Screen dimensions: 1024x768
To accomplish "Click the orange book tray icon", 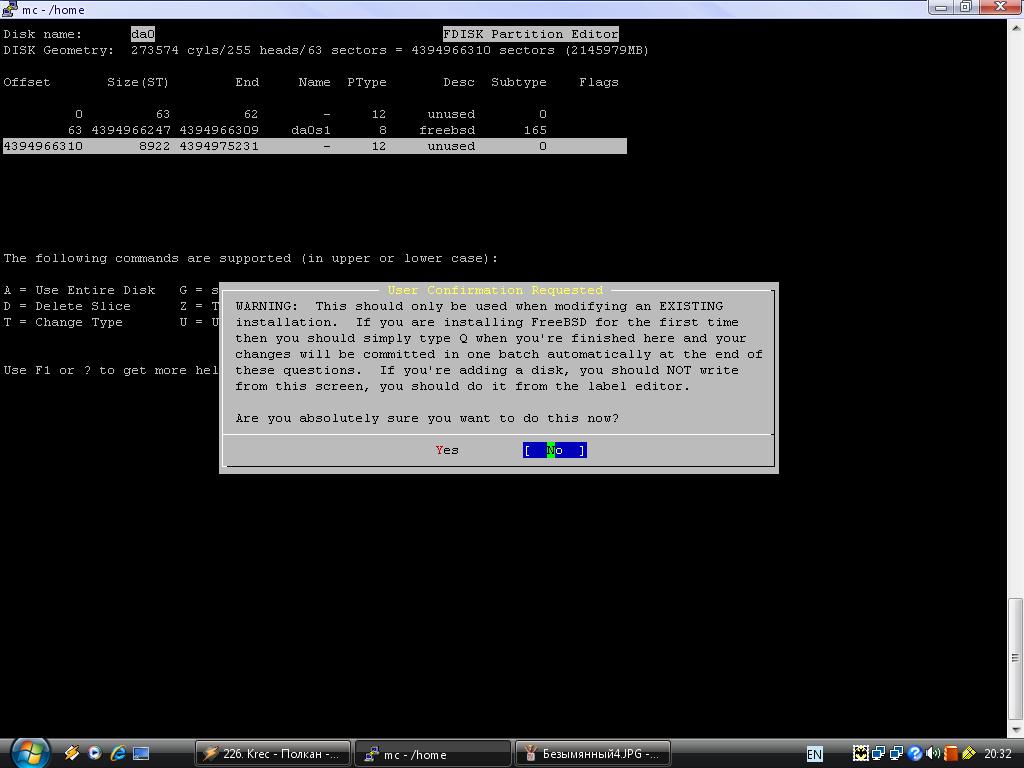I will click(x=951, y=754).
